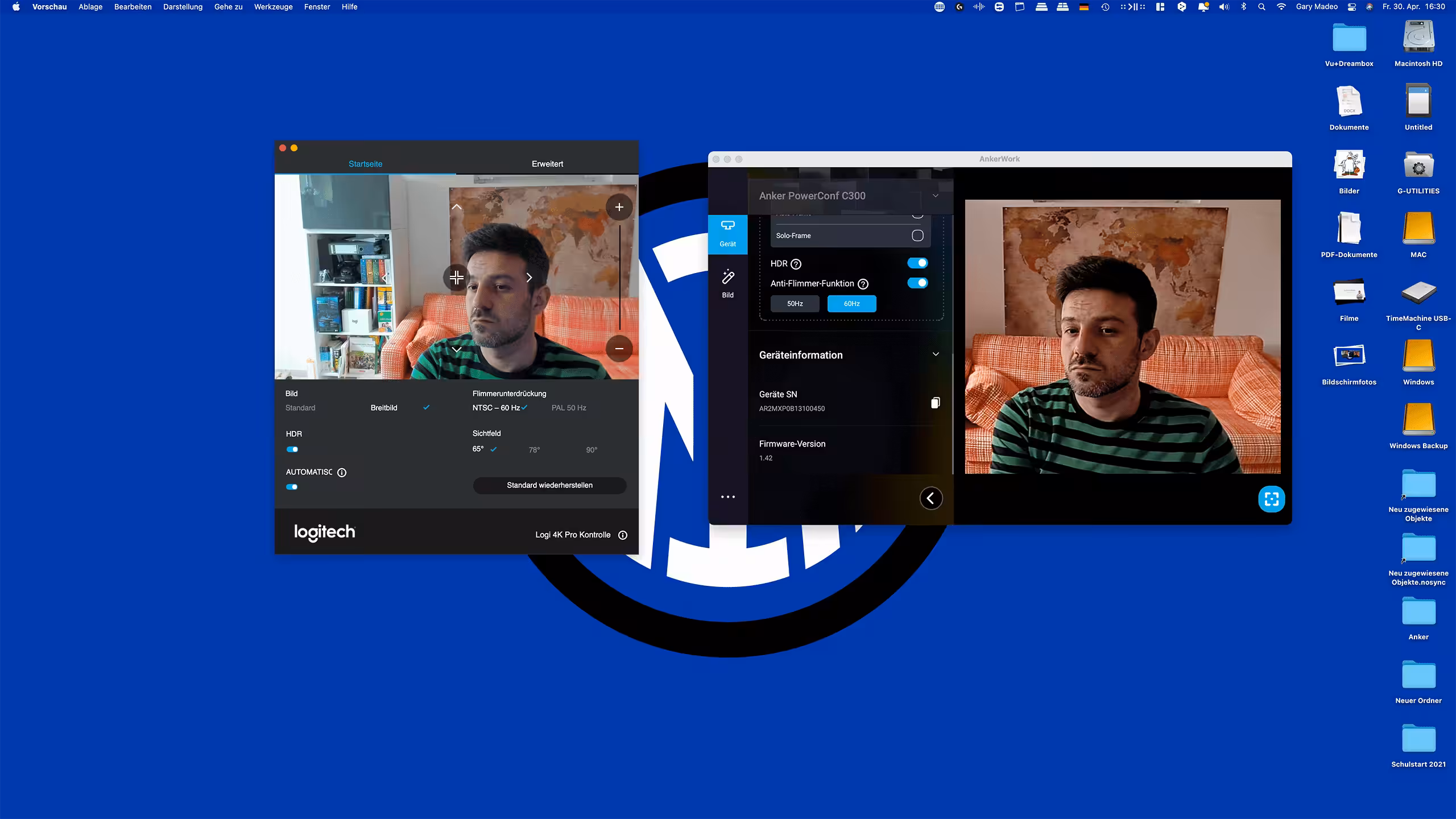Click the zoom slider track in Logitech preview
1456x819 pixels.
pos(619,278)
